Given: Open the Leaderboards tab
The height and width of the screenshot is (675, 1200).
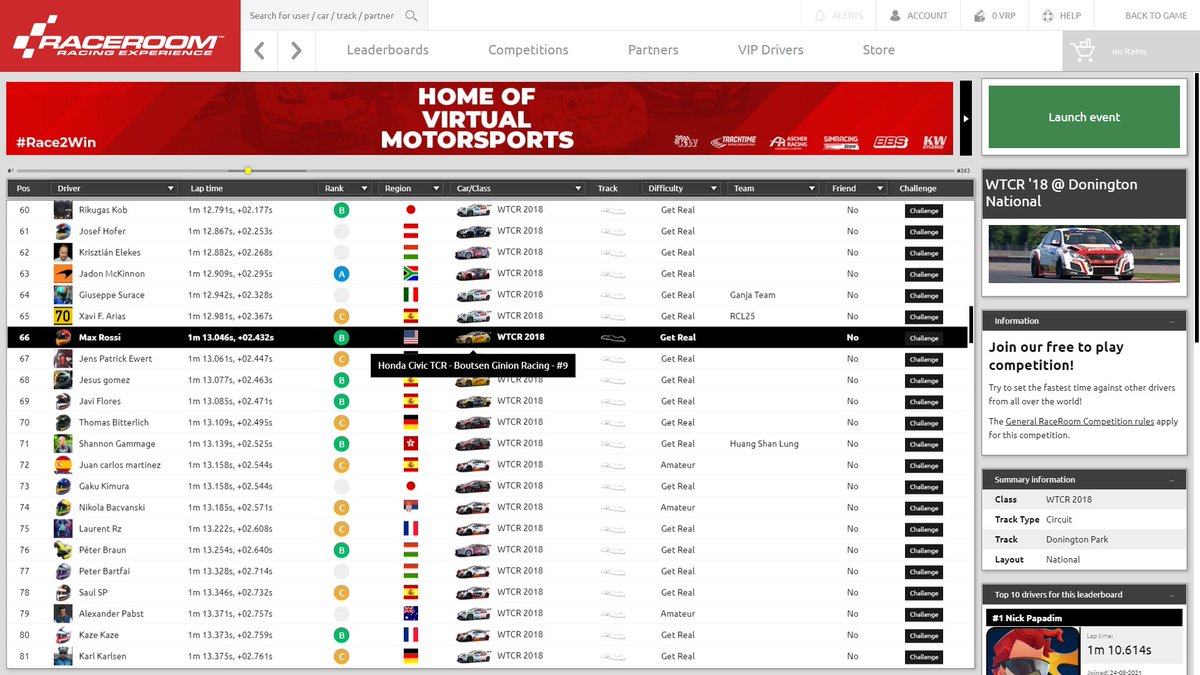Looking at the screenshot, I should click(388, 50).
